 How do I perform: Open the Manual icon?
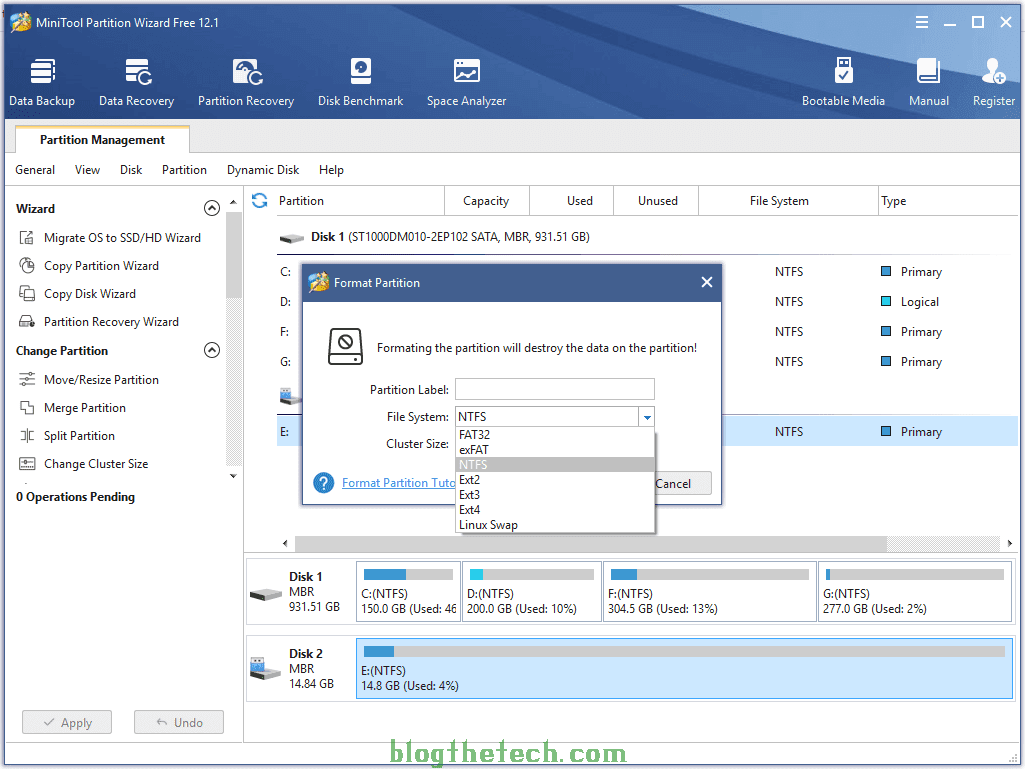pos(928,82)
